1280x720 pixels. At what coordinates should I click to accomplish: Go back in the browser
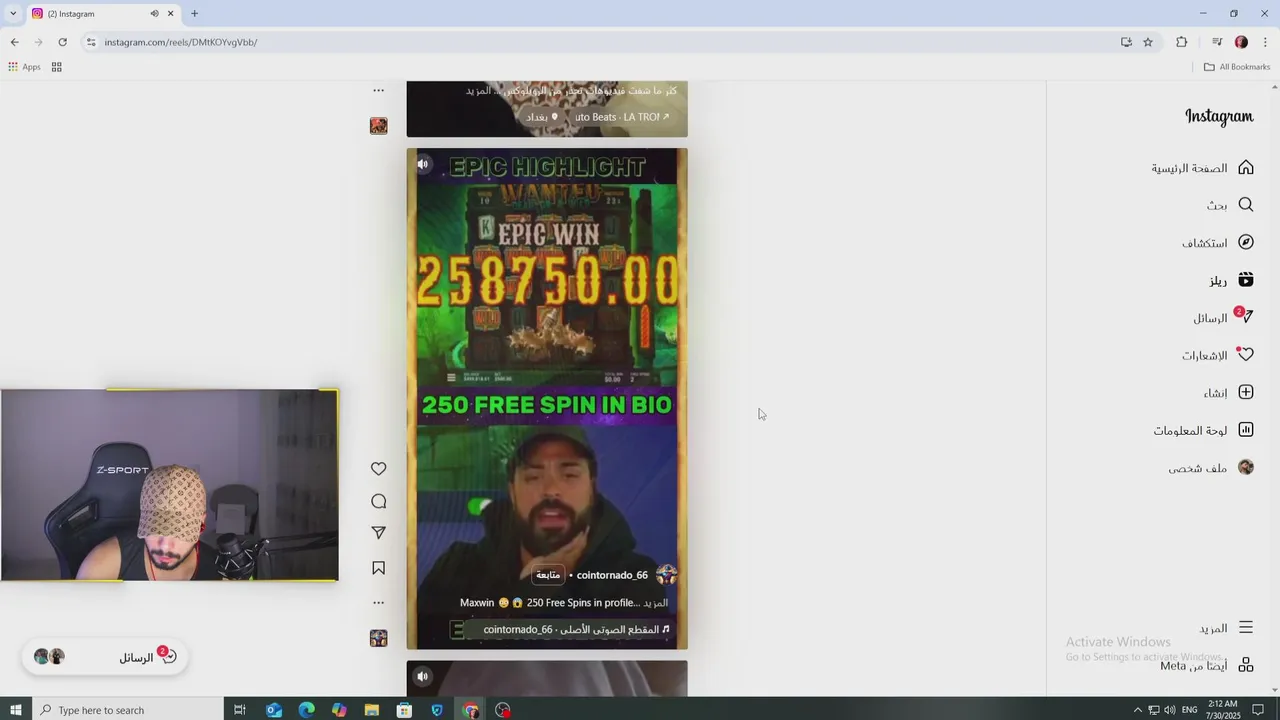pyautogui.click(x=14, y=42)
